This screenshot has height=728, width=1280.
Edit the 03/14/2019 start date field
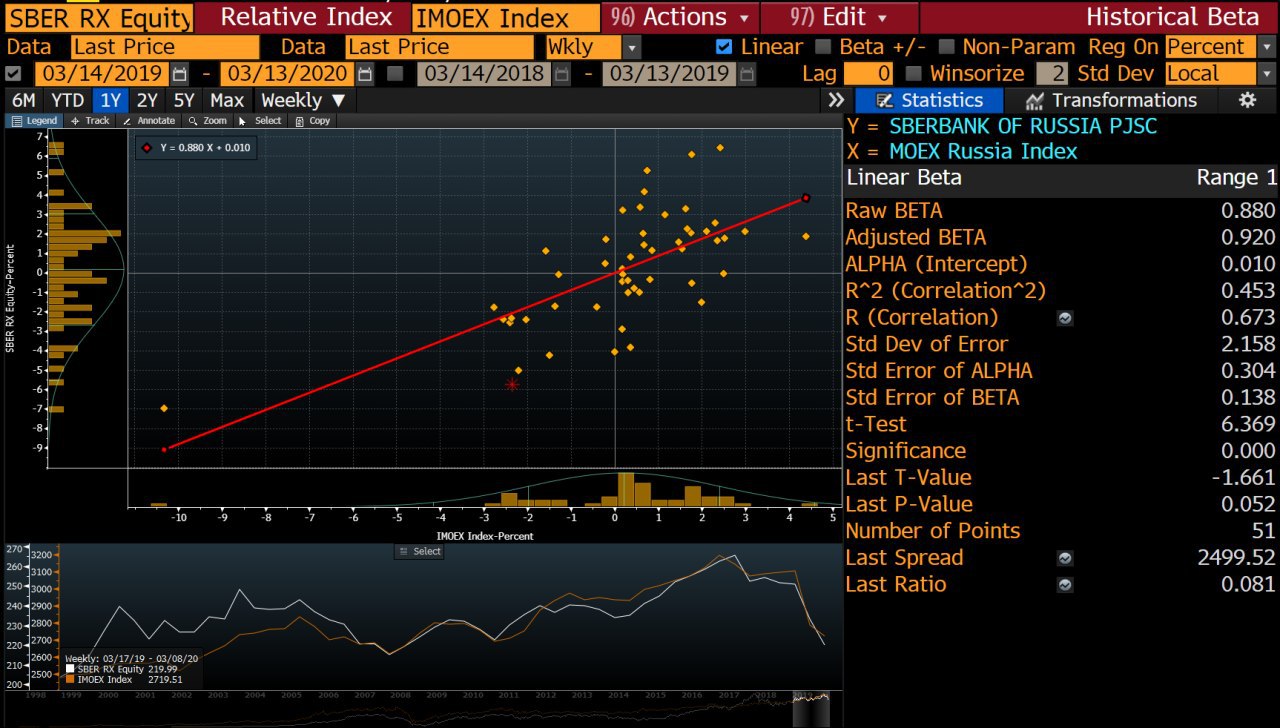(x=103, y=74)
